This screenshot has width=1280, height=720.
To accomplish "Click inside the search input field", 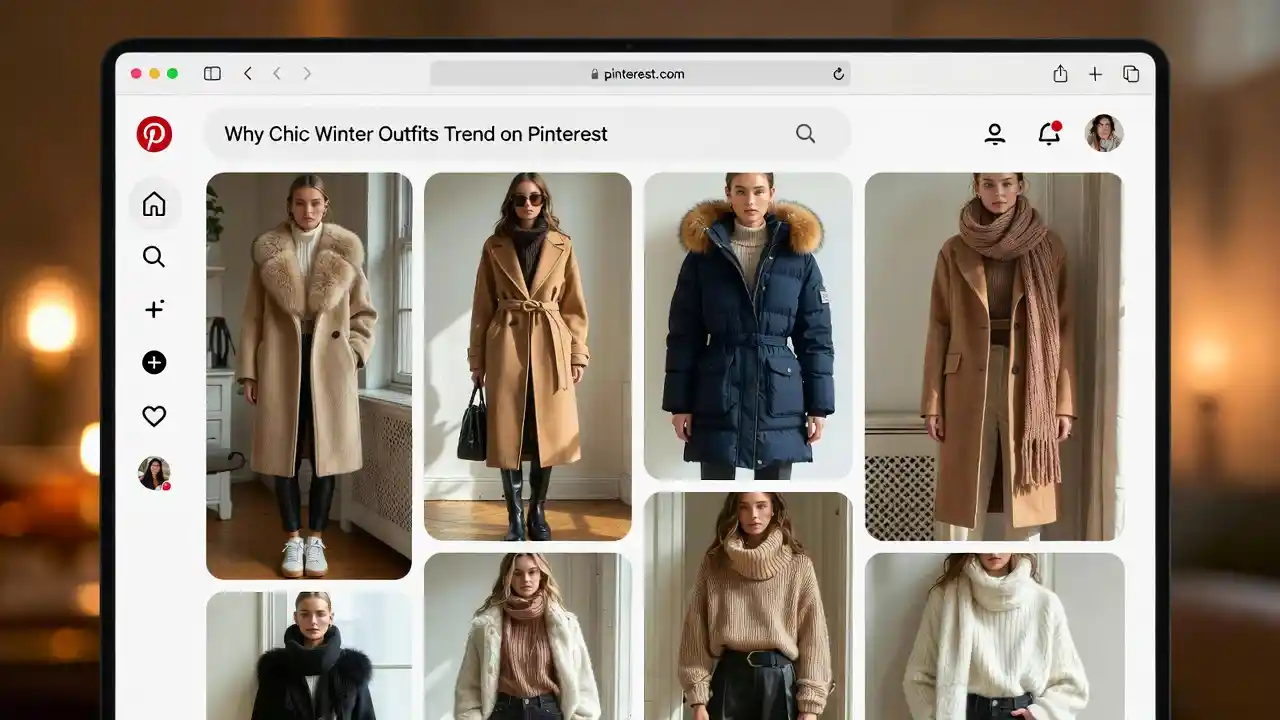I will [450, 133].
